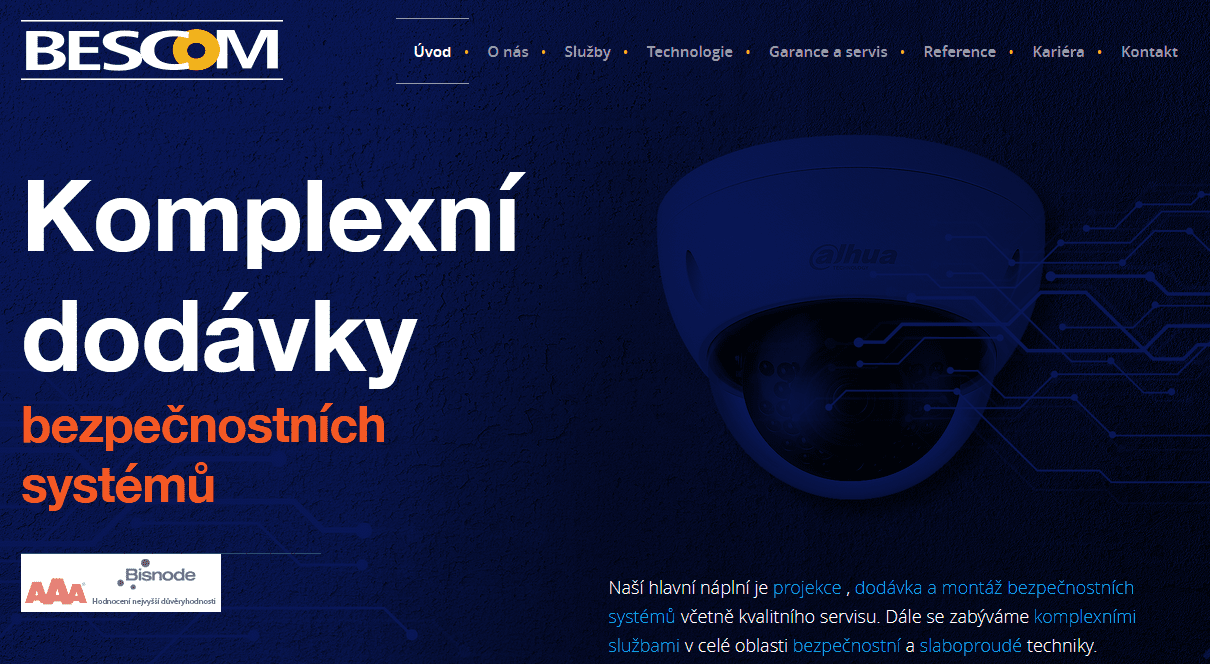
Task: Go to the Kontakt page
Action: tap(1149, 52)
